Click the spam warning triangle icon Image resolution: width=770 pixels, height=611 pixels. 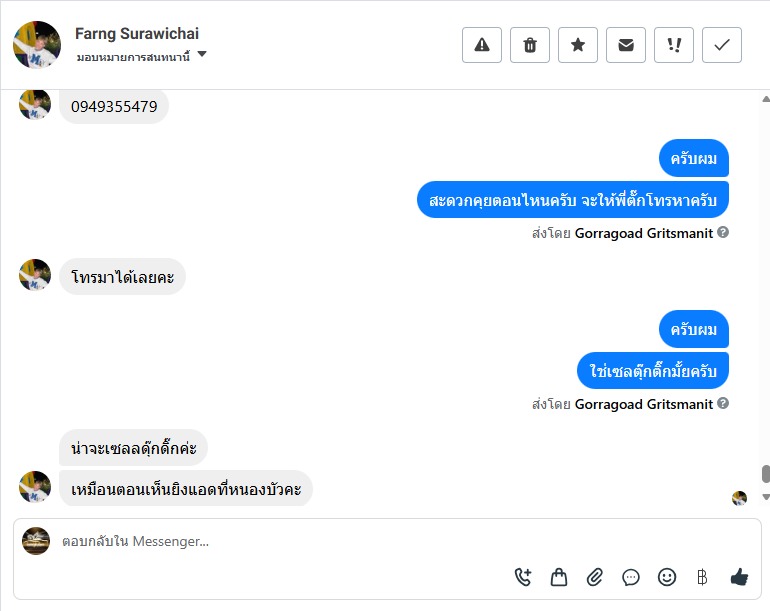click(482, 45)
